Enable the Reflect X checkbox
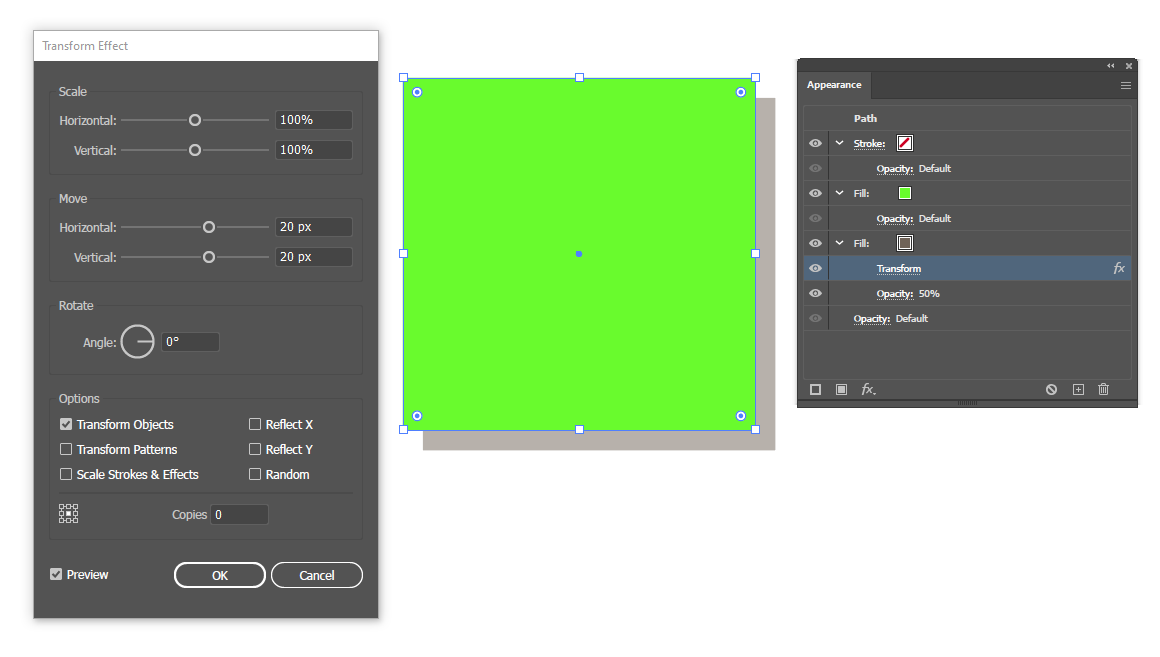The width and height of the screenshot is (1160, 657). click(x=255, y=424)
